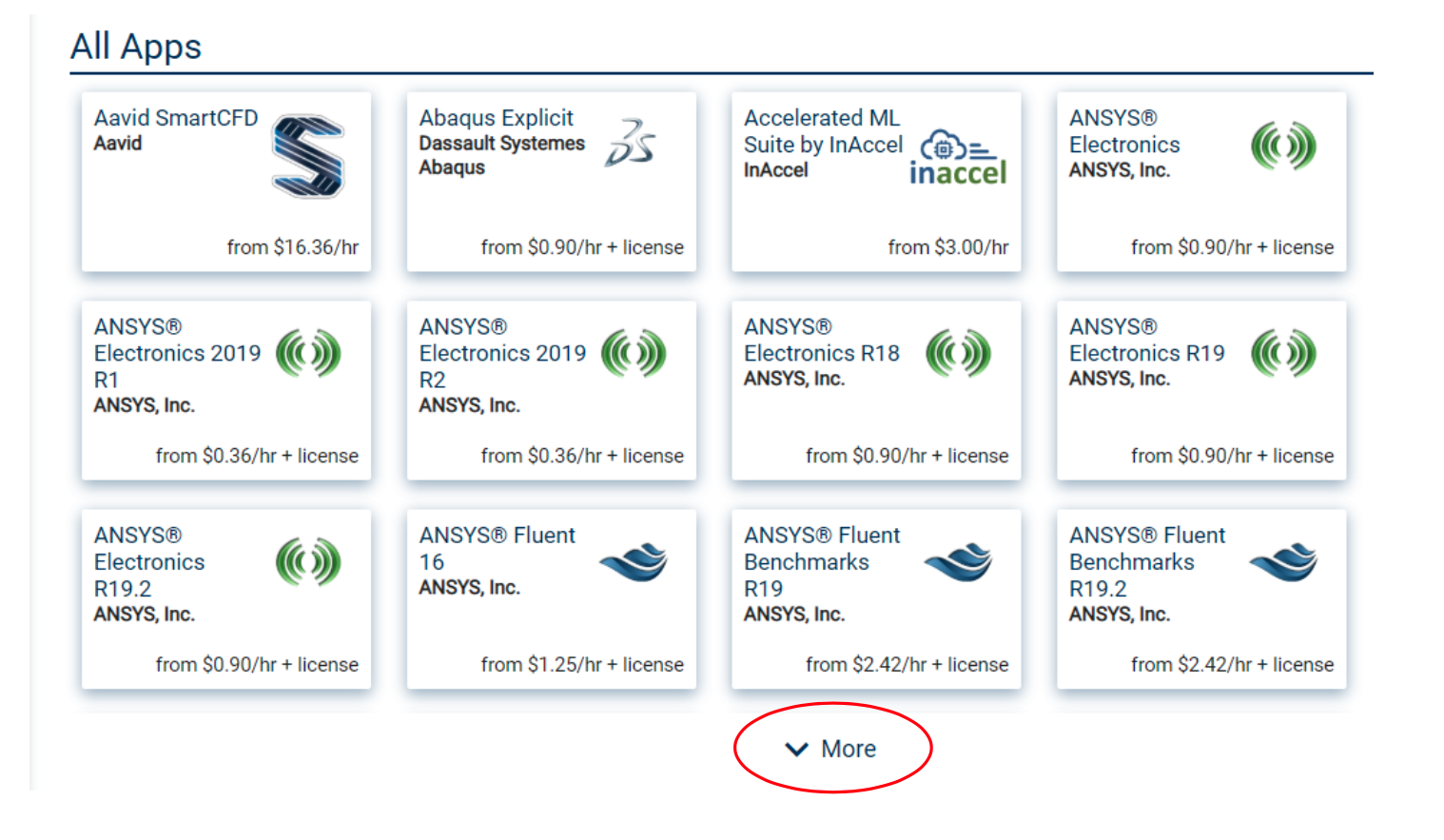Open the Abaqus Explicit app title

click(497, 118)
